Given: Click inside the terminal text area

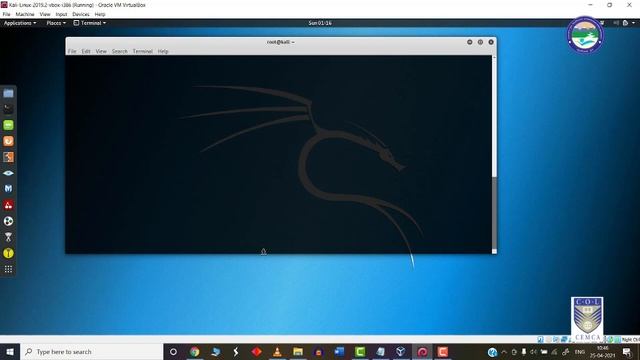Looking at the screenshot, I should (x=278, y=154).
